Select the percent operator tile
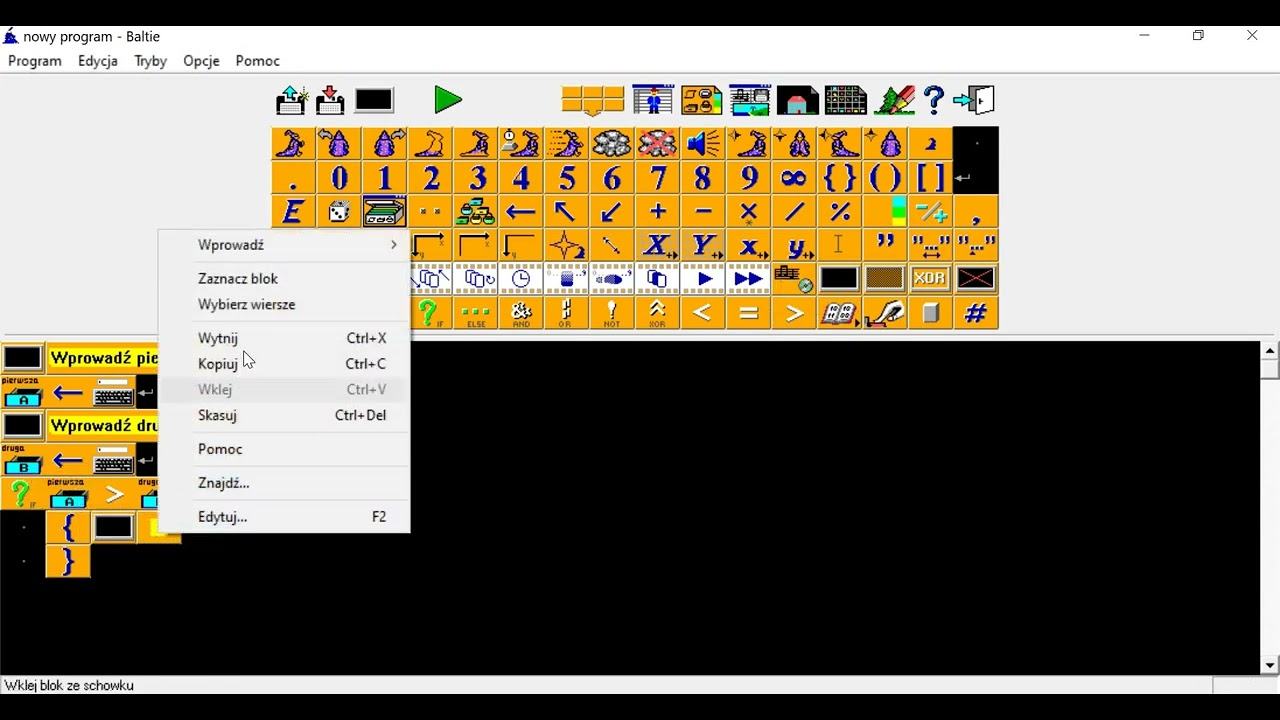This screenshot has width=1280, height=720. point(840,212)
